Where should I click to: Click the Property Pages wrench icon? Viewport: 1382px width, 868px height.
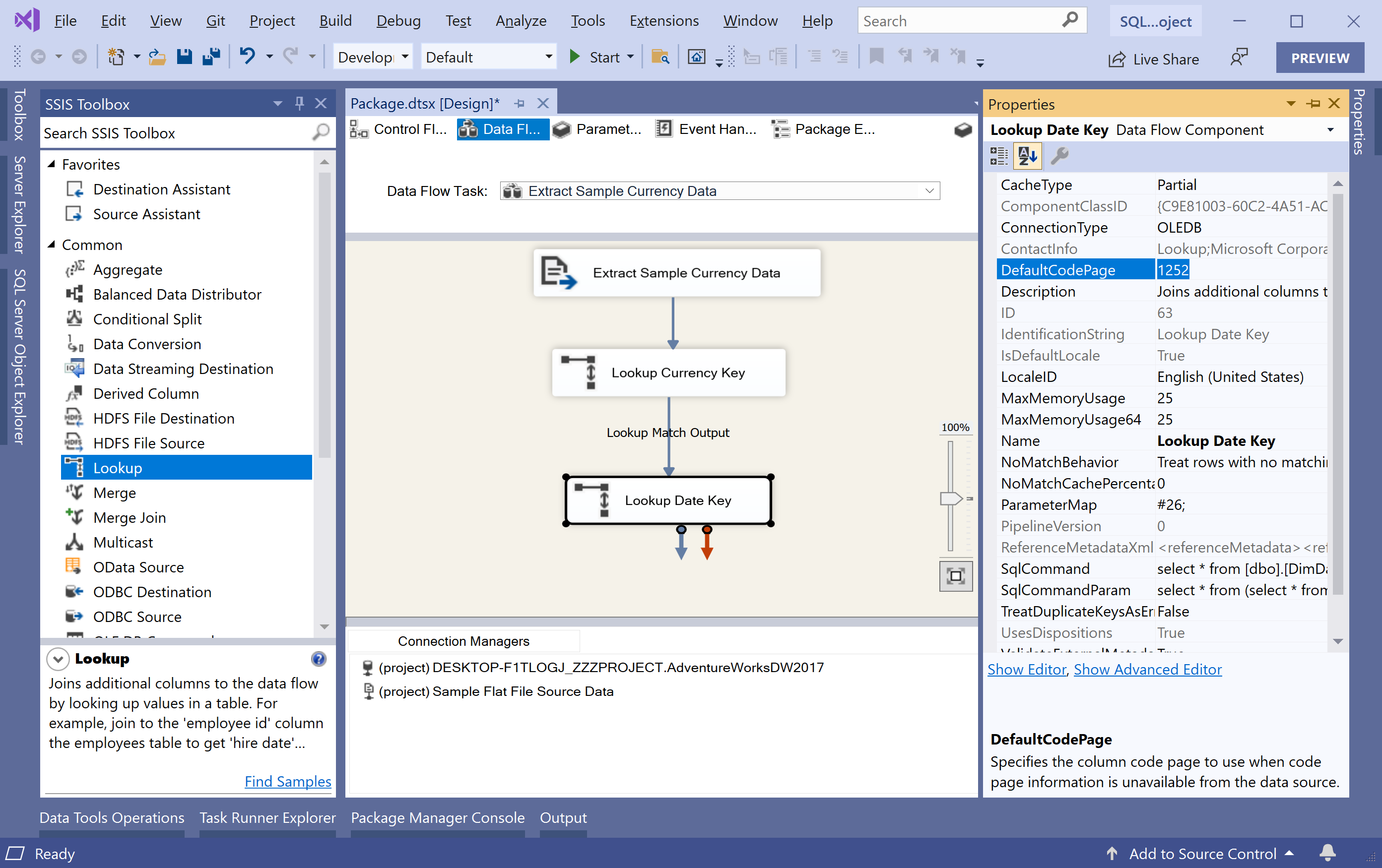1059,155
